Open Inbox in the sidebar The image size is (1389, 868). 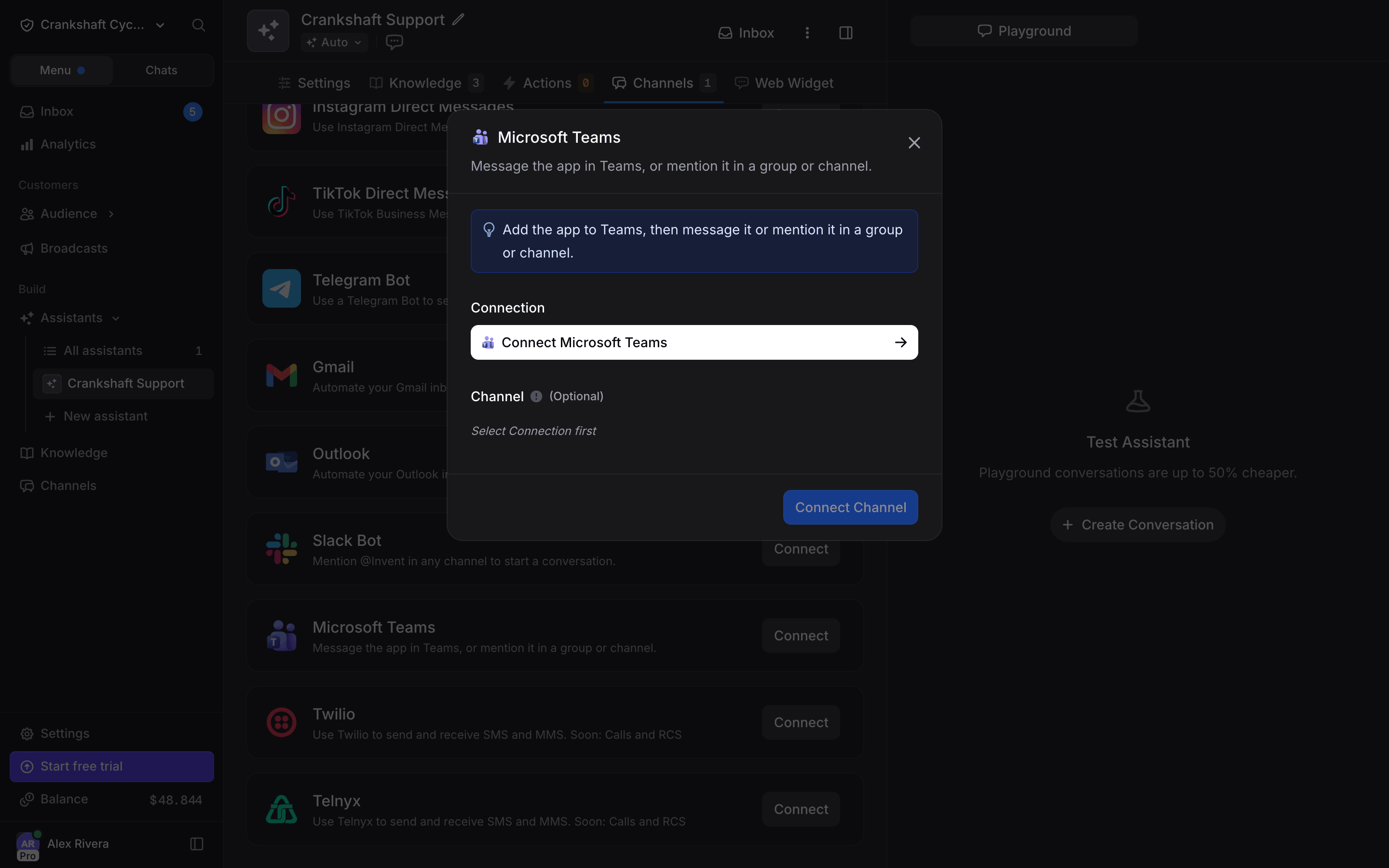(x=111, y=111)
